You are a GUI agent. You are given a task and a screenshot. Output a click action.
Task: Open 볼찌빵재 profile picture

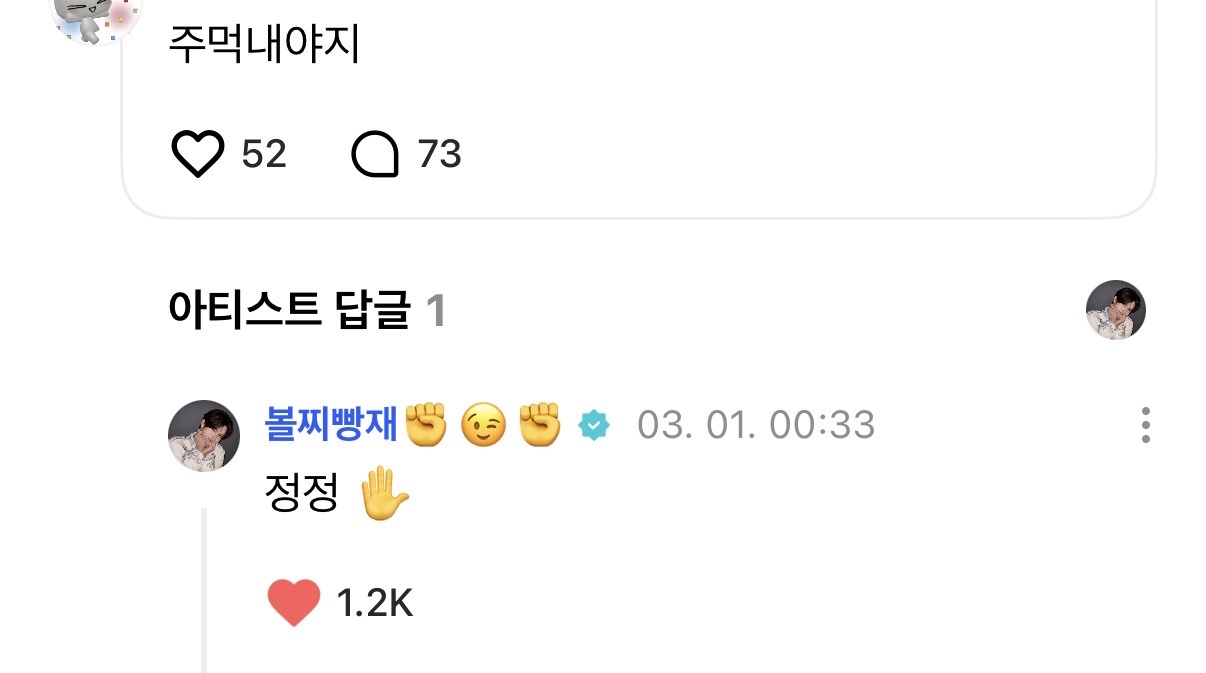click(204, 436)
